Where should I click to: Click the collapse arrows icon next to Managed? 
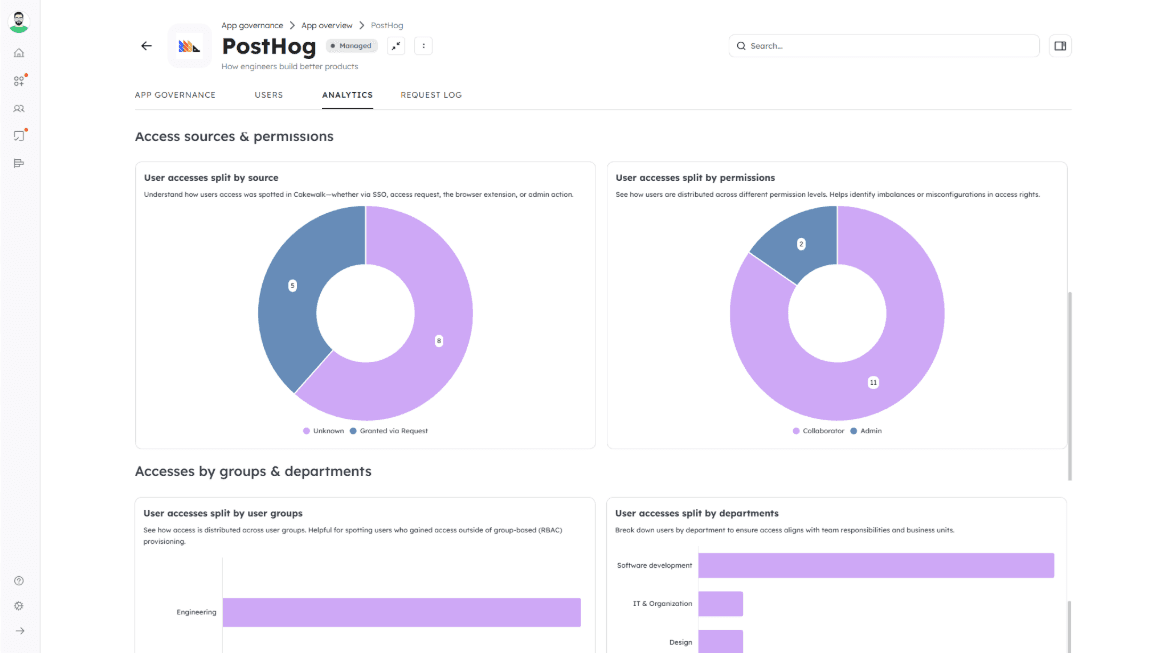click(396, 46)
